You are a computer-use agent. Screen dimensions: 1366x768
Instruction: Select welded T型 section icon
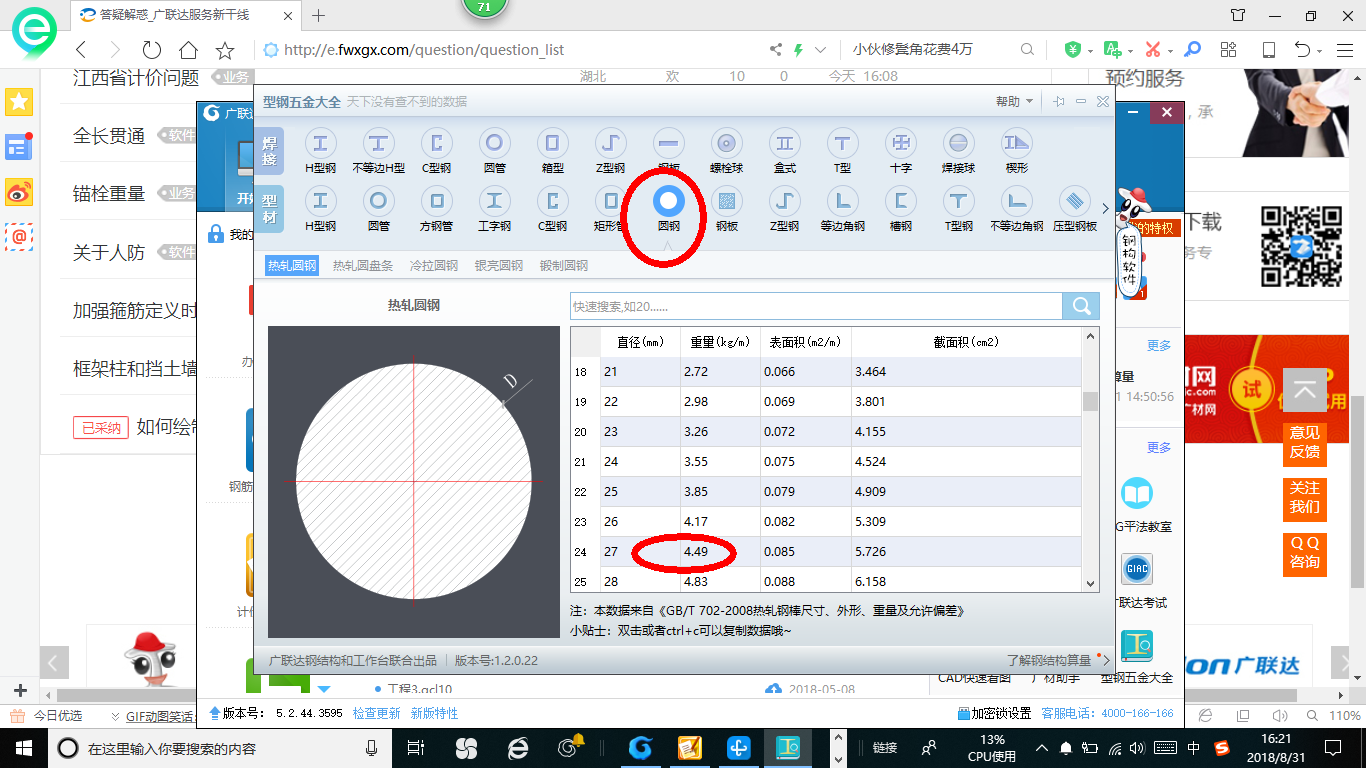(x=843, y=151)
